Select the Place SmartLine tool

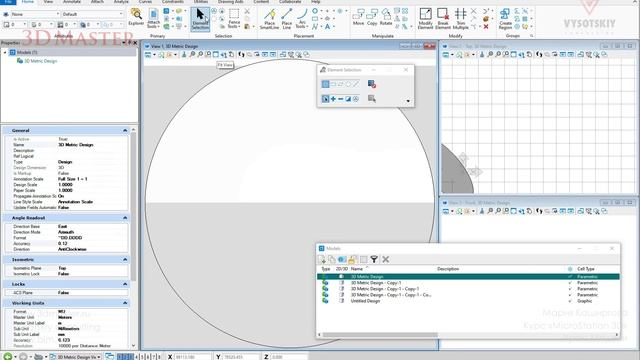[x=269, y=19]
